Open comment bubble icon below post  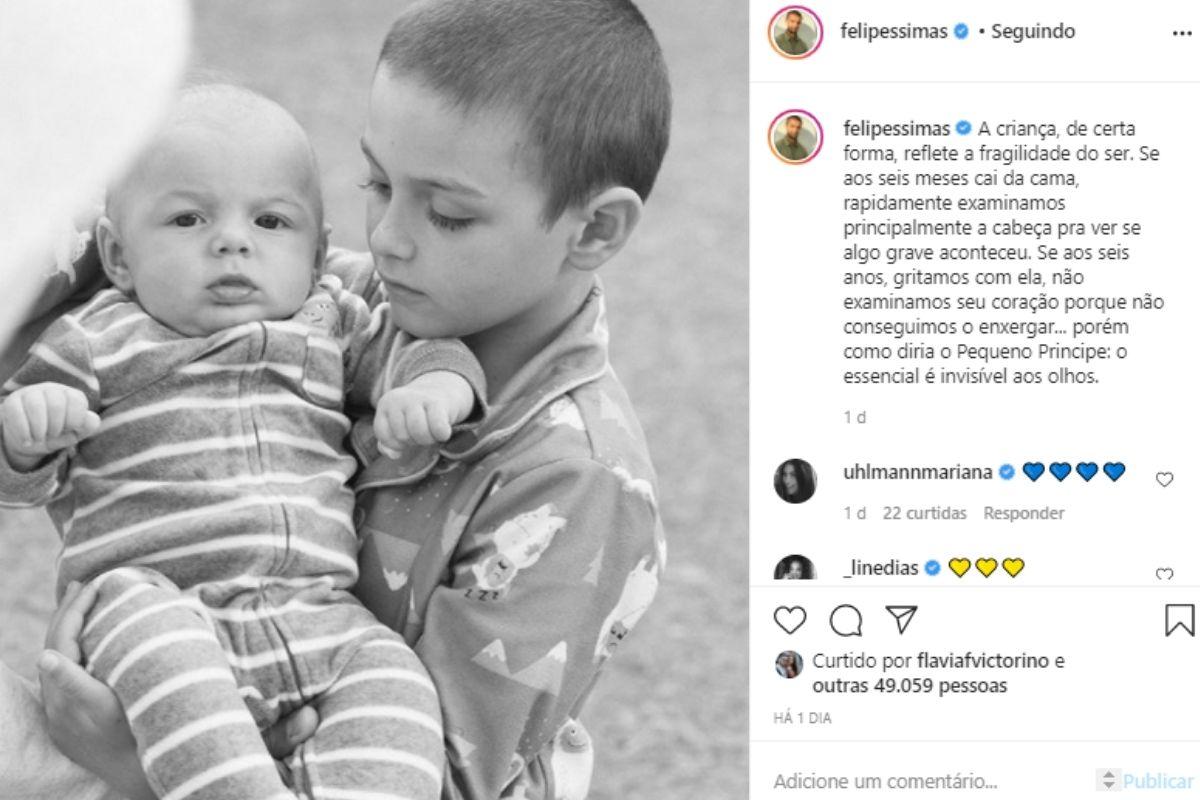(846, 621)
